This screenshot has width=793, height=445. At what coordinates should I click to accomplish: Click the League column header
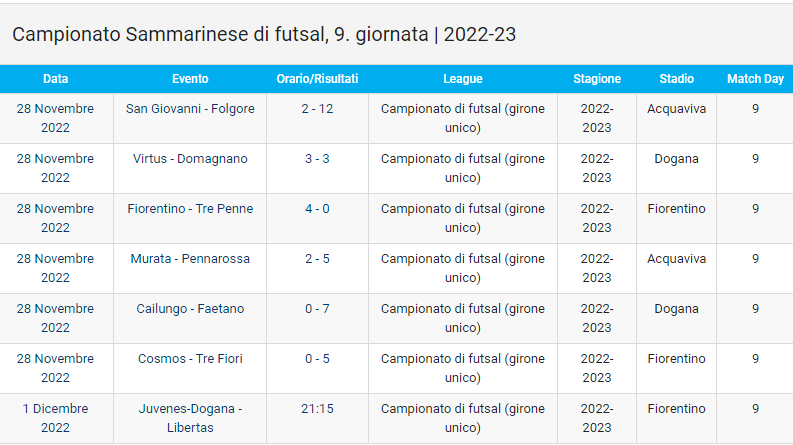coord(462,79)
